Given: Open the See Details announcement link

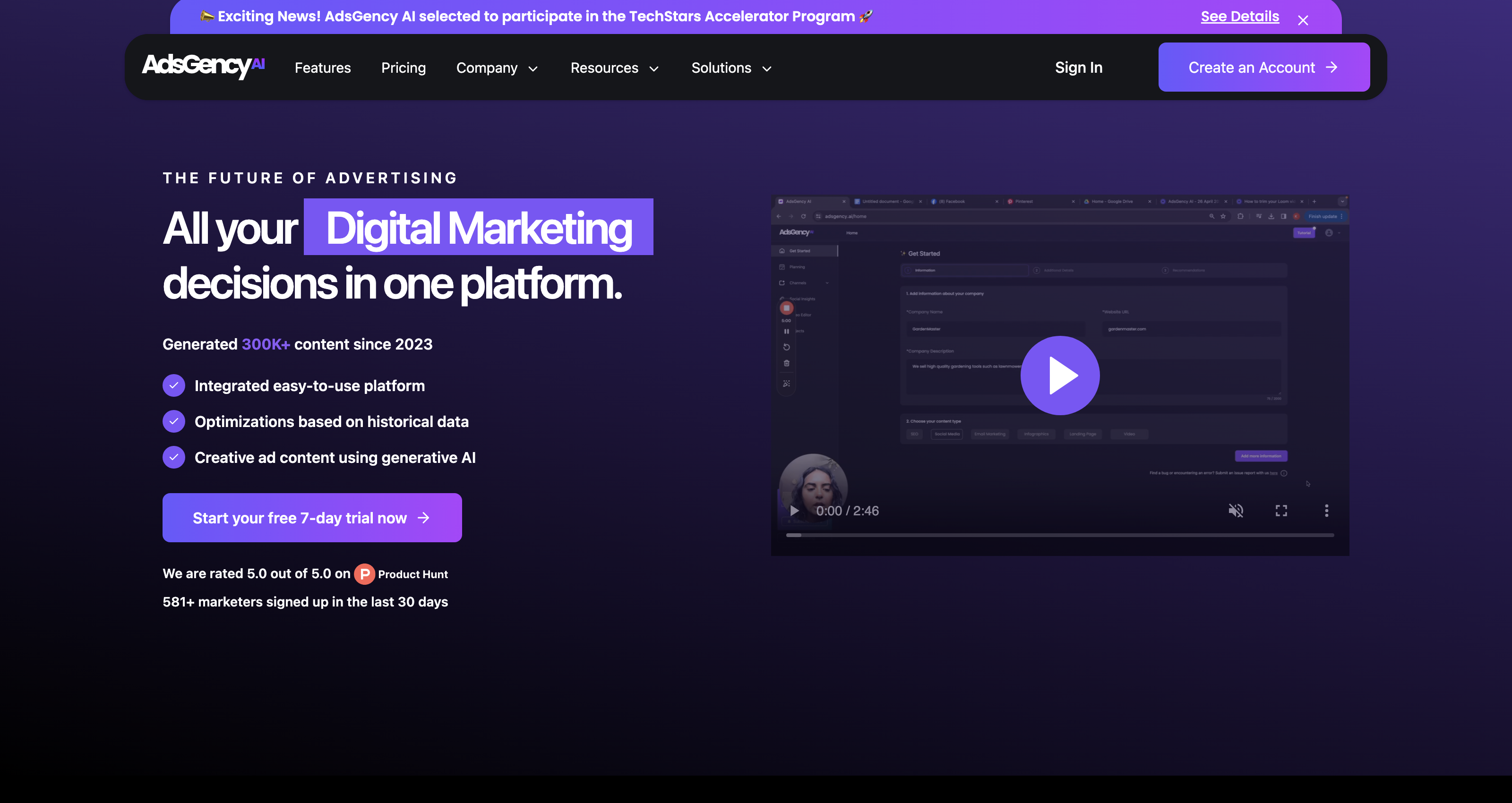Looking at the screenshot, I should tap(1240, 17).
